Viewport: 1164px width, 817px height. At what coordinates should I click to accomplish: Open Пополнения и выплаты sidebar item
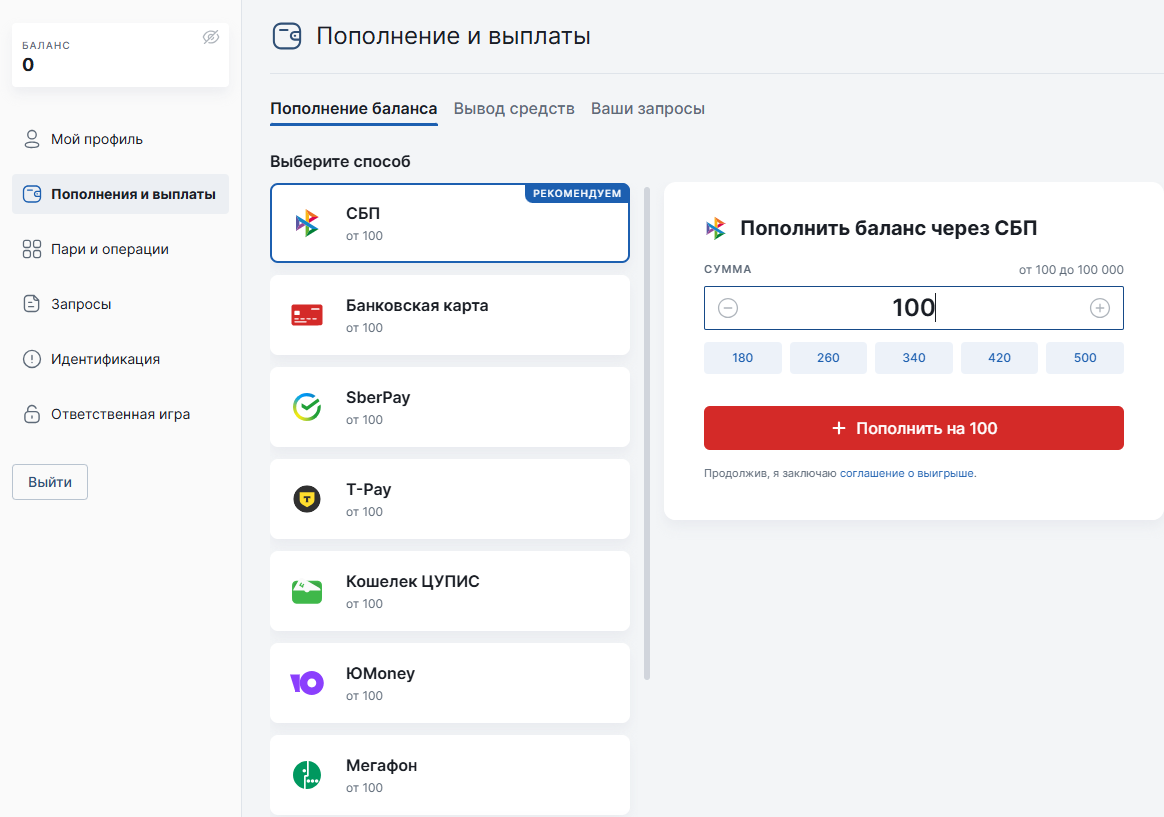pos(120,194)
